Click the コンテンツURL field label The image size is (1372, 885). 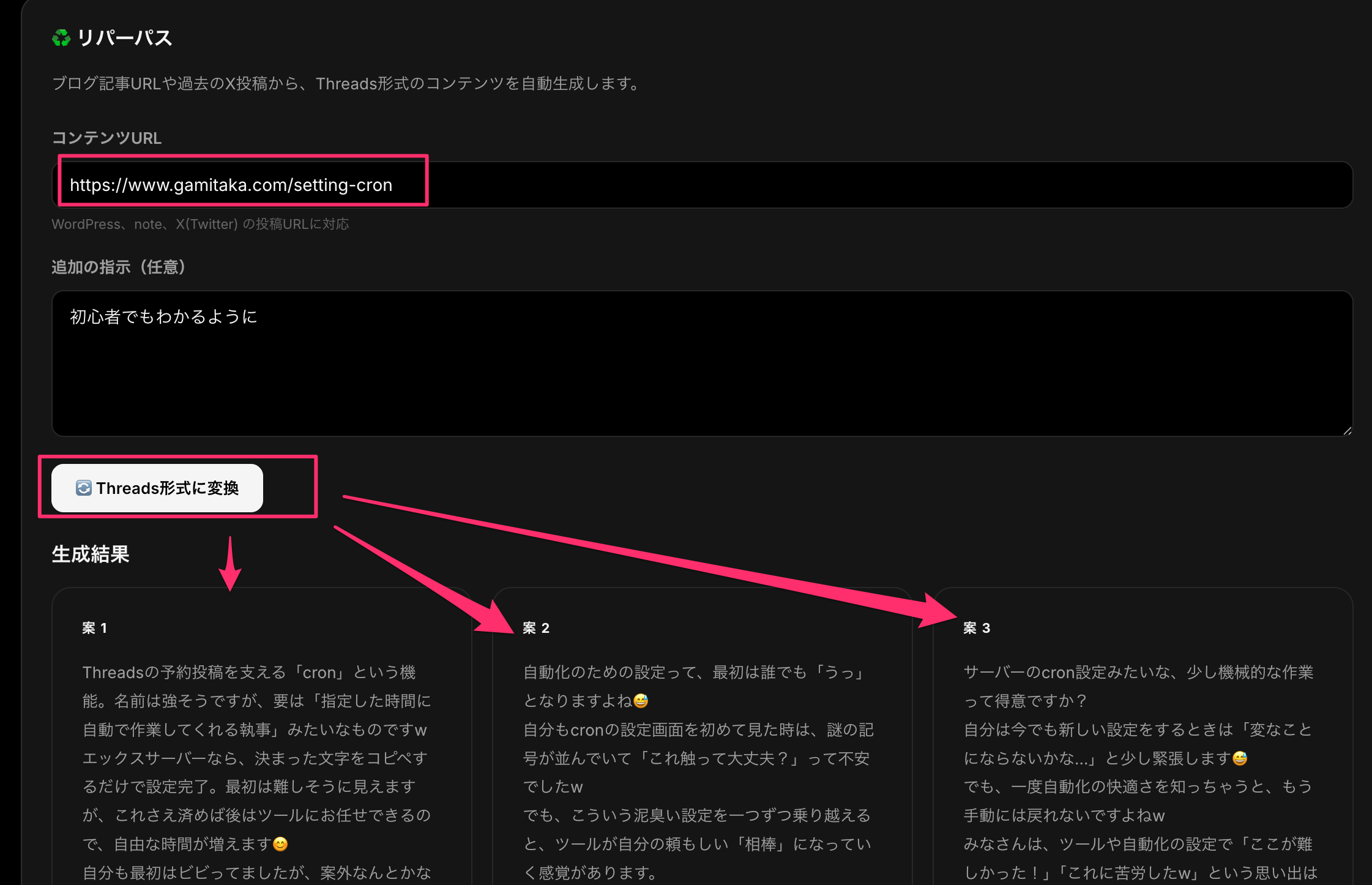[x=106, y=138]
